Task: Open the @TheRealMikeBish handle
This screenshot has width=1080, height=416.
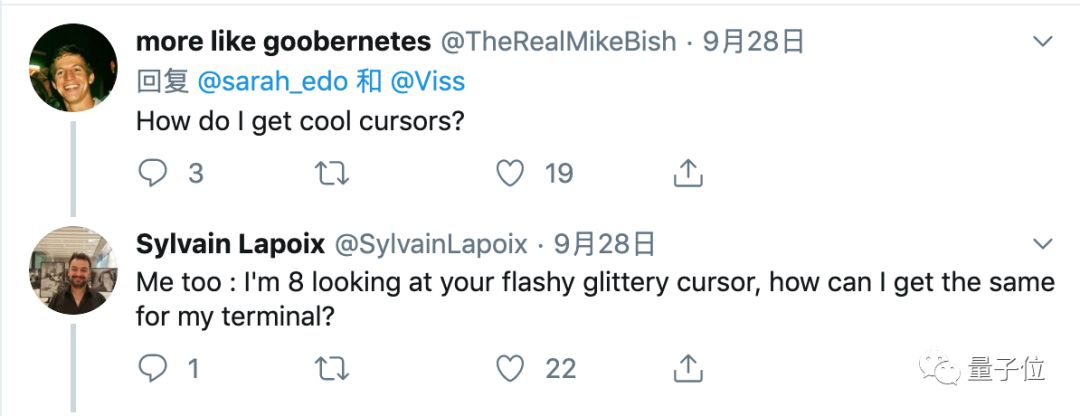Action: 559,42
